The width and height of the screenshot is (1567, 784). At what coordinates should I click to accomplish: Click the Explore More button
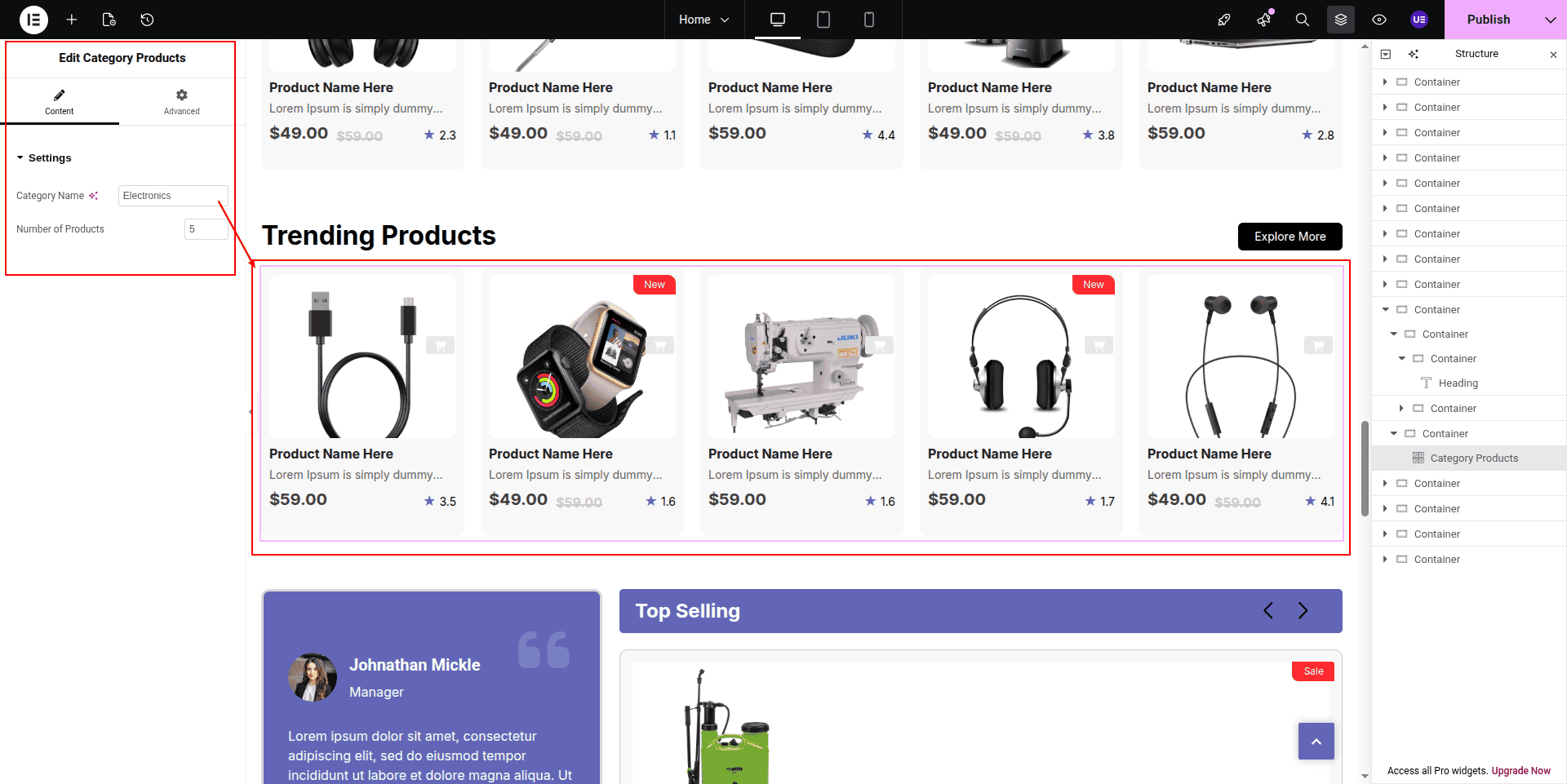pos(1290,237)
